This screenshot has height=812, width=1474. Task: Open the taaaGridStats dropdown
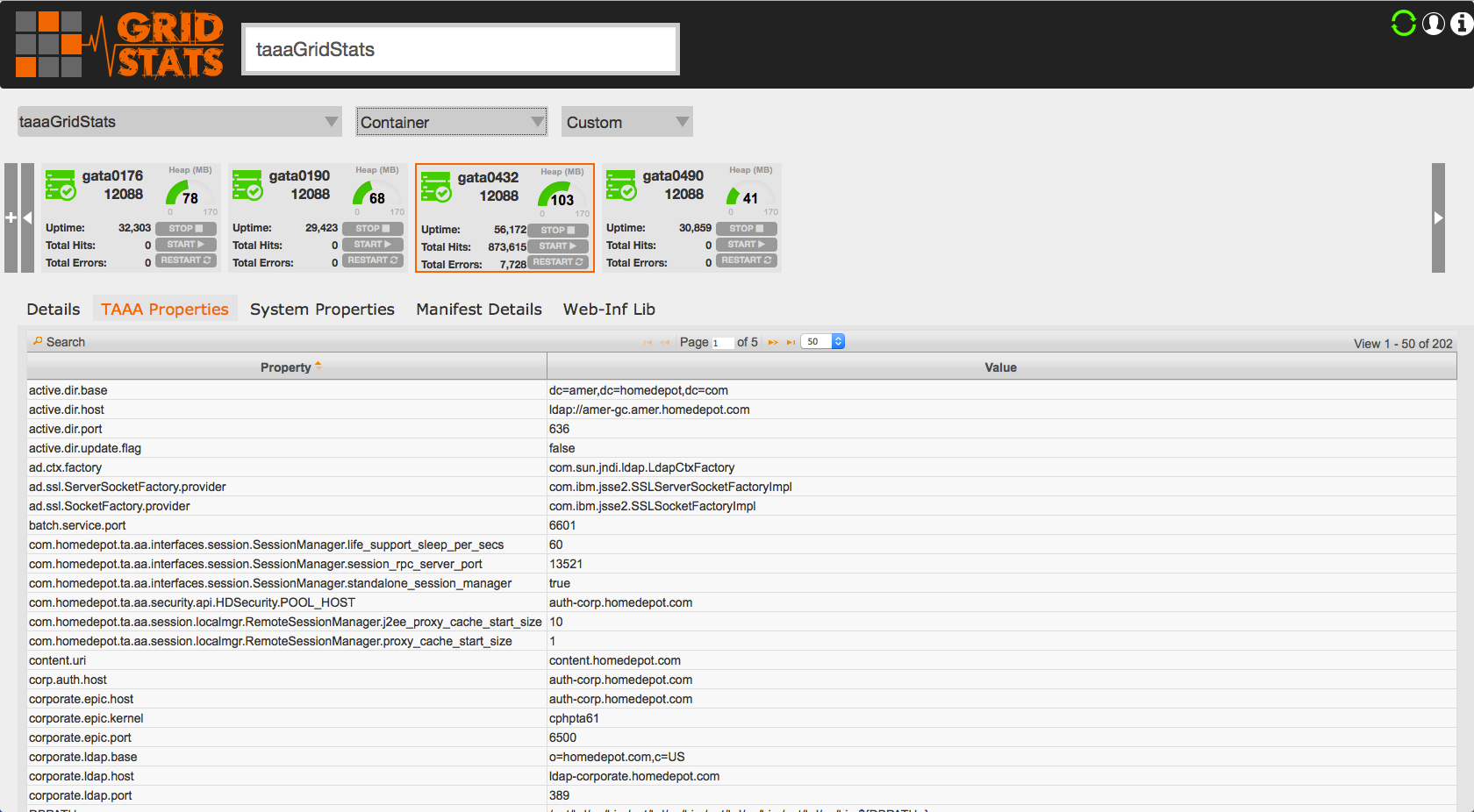point(179,122)
